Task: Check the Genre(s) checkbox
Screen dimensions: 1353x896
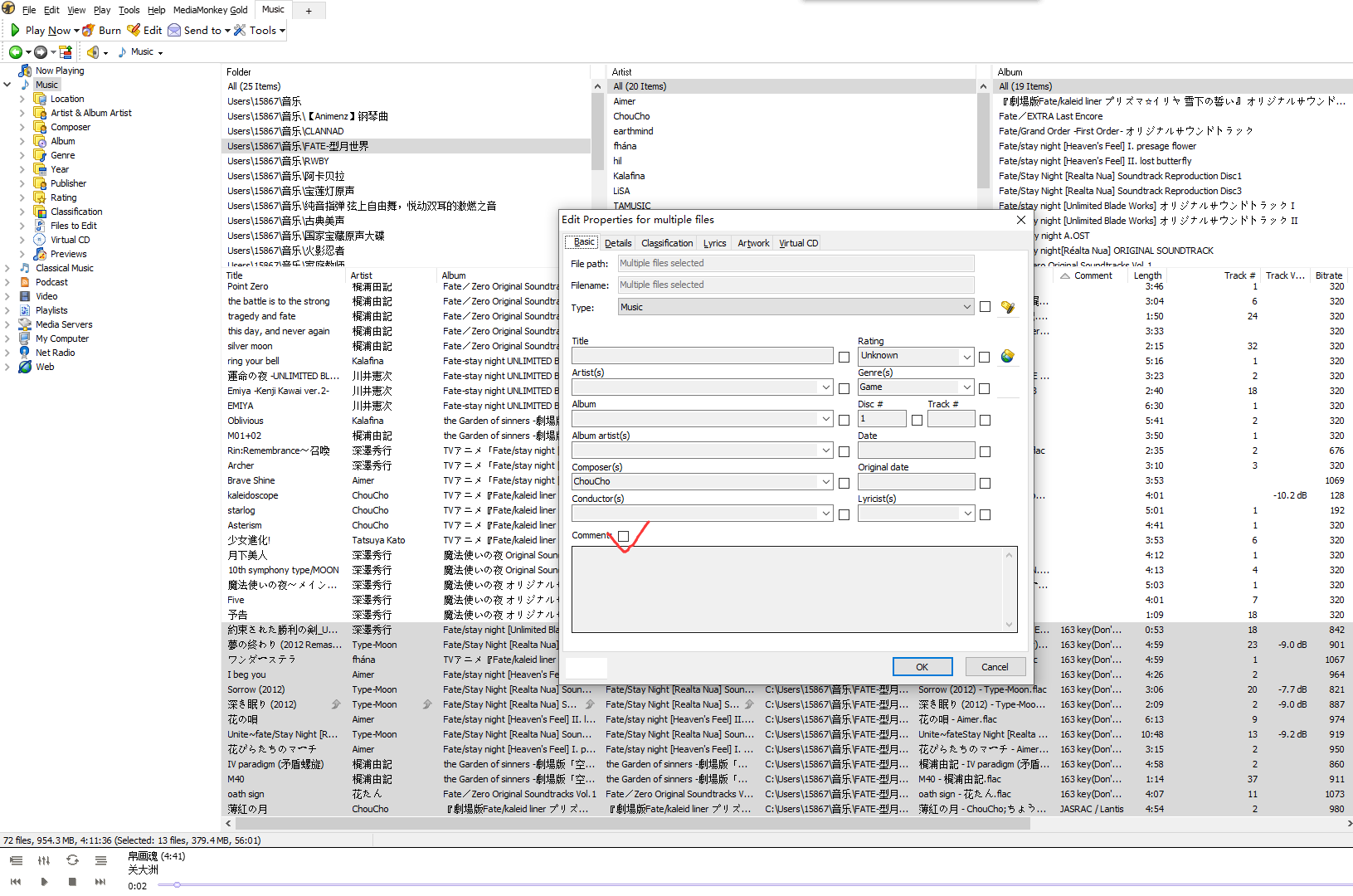Action: tap(985, 387)
